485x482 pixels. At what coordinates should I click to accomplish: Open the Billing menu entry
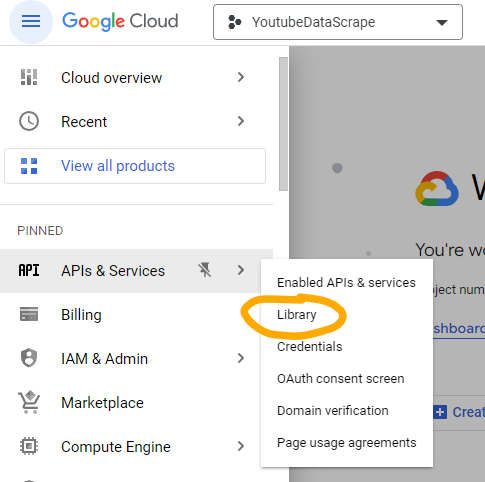point(136,315)
